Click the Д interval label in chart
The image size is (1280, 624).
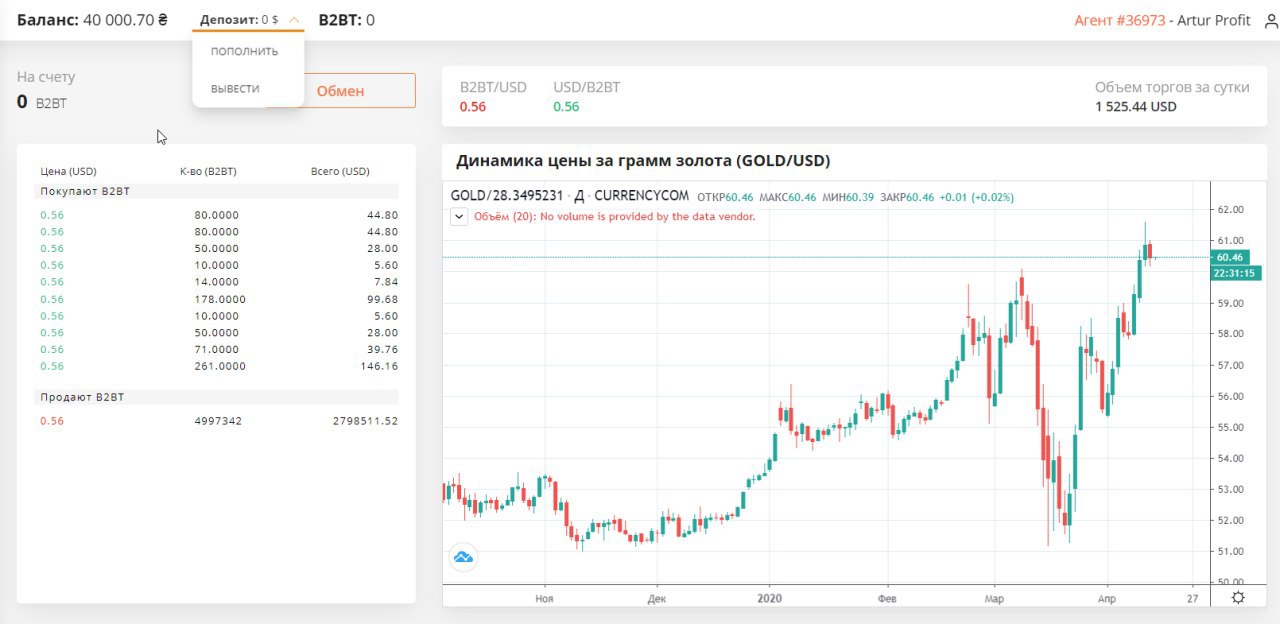coord(579,196)
